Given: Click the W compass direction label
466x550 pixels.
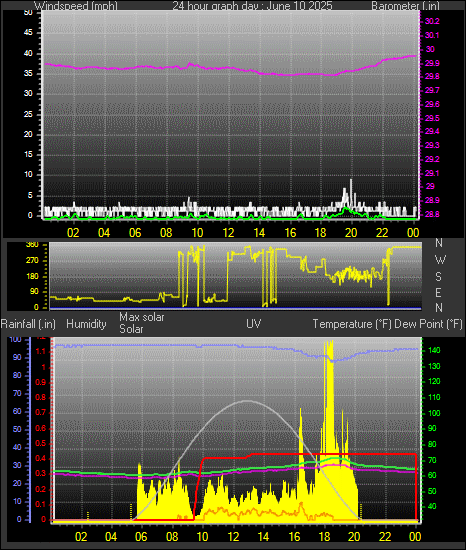Looking at the screenshot, I should pos(440,260).
